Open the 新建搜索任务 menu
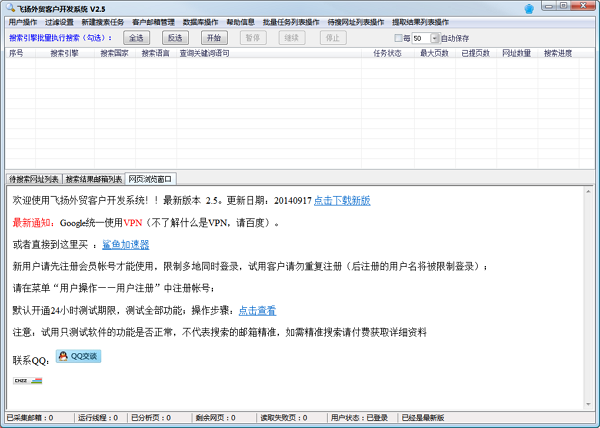 pyautogui.click(x=103, y=22)
